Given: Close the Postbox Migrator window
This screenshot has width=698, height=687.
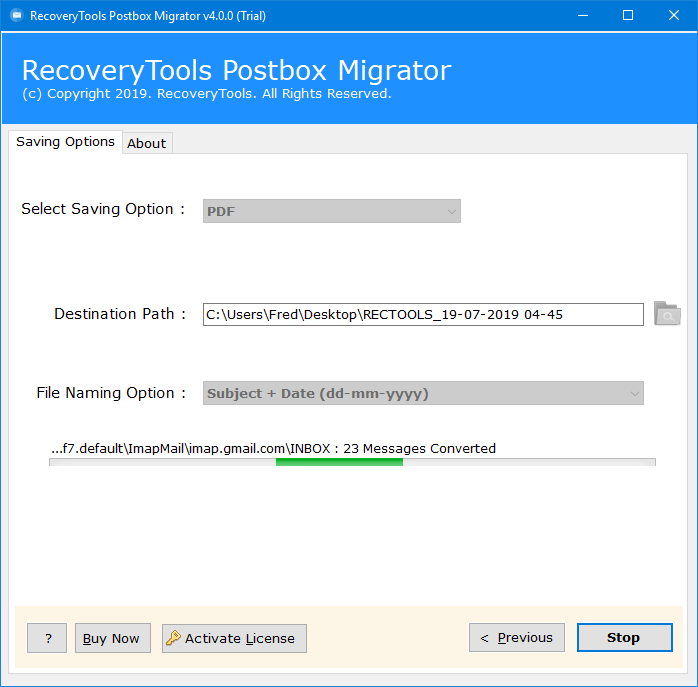Looking at the screenshot, I should pos(674,16).
